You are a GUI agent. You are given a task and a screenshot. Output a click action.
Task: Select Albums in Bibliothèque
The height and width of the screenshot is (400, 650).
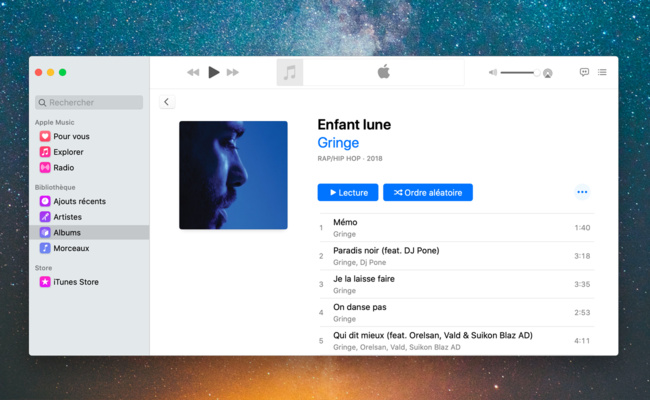pos(89,233)
